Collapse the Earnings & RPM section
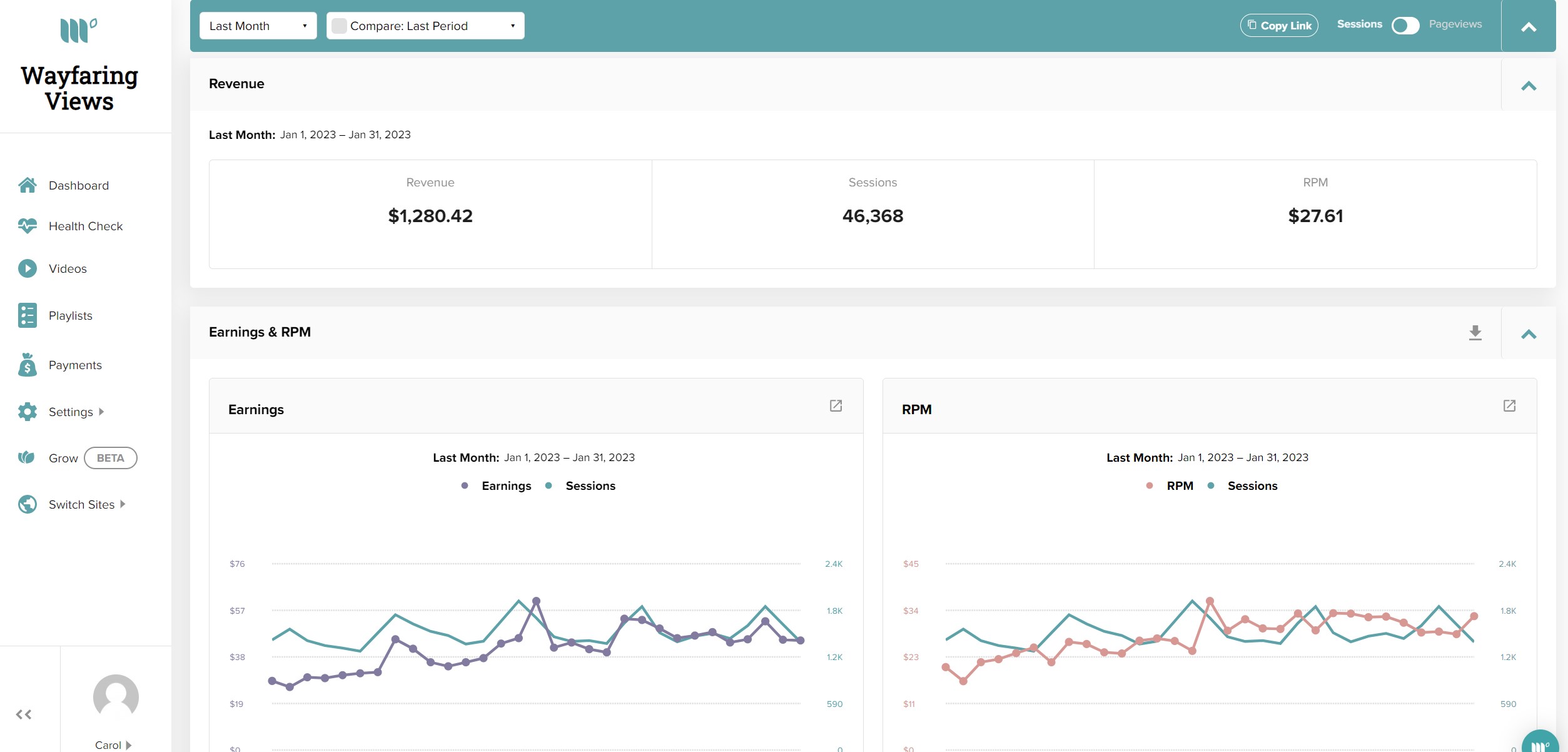Viewport: 1568px width, 752px height. pyautogui.click(x=1529, y=334)
